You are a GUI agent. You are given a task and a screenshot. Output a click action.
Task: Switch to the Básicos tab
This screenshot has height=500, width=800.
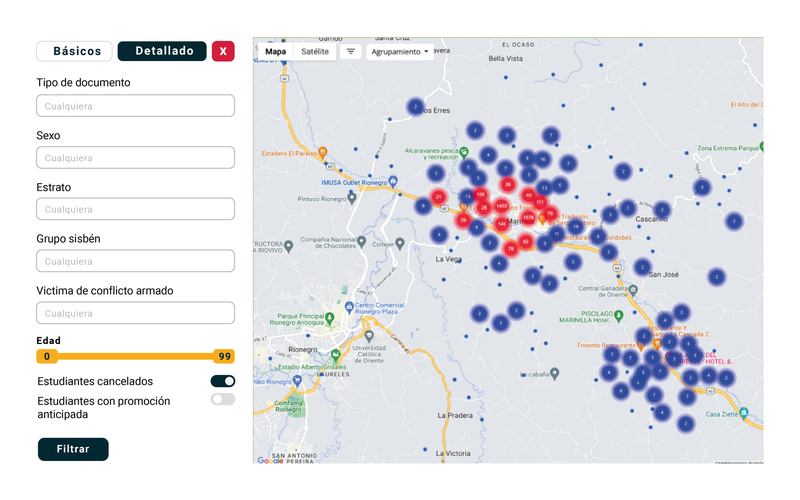(x=74, y=51)
